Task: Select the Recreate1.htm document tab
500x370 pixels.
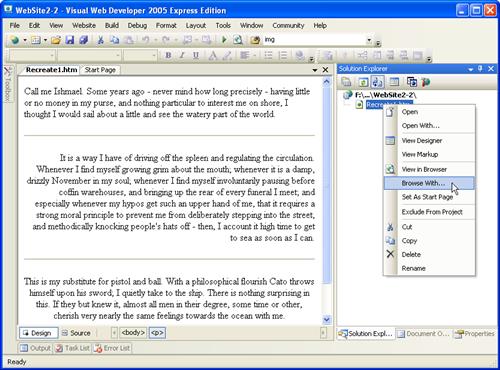Action: tap(52, 70)
